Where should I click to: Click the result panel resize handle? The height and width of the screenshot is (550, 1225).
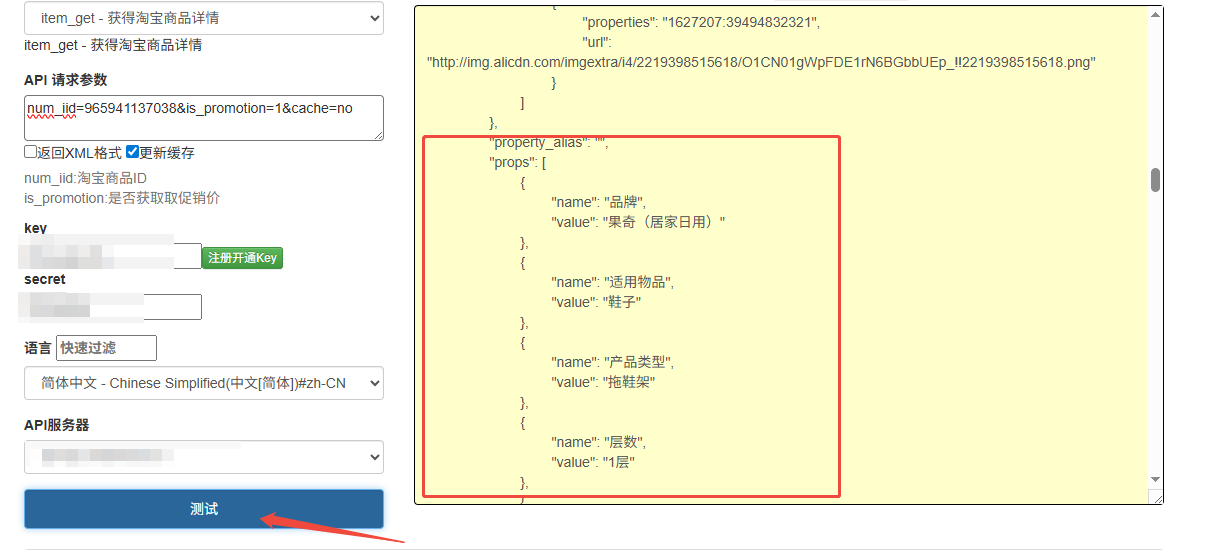pos(1156,497)
